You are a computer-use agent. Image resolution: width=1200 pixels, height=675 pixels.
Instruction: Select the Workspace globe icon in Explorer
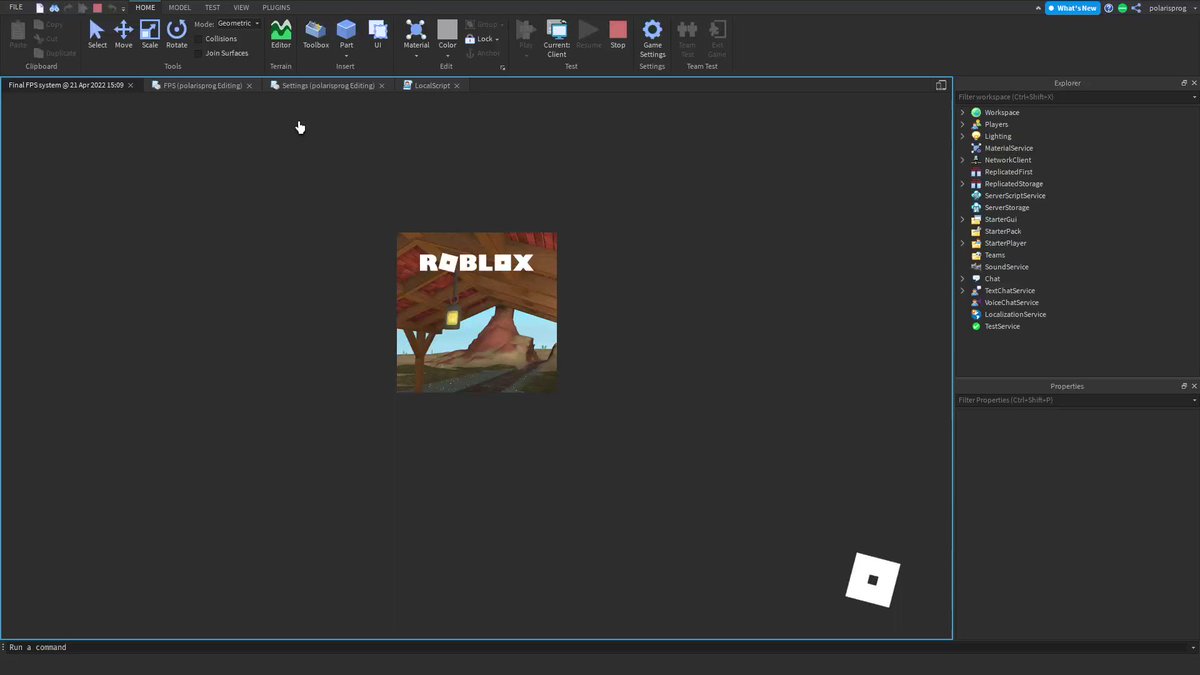976,112
